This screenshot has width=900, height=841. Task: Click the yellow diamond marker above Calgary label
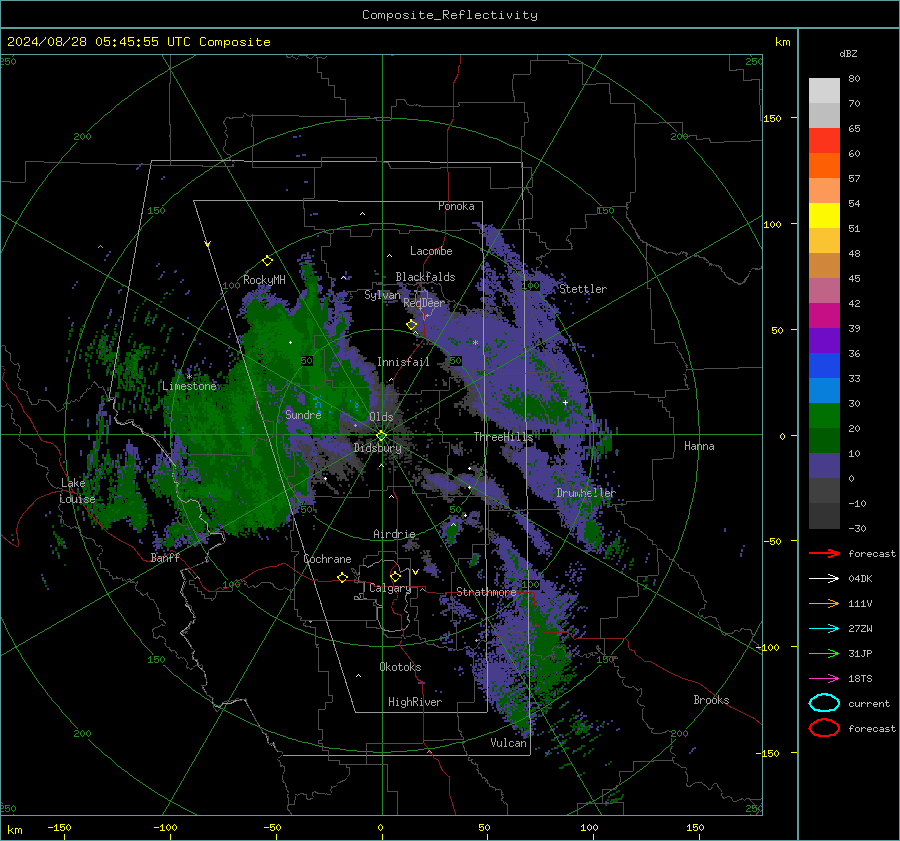(x=395, y=576)
